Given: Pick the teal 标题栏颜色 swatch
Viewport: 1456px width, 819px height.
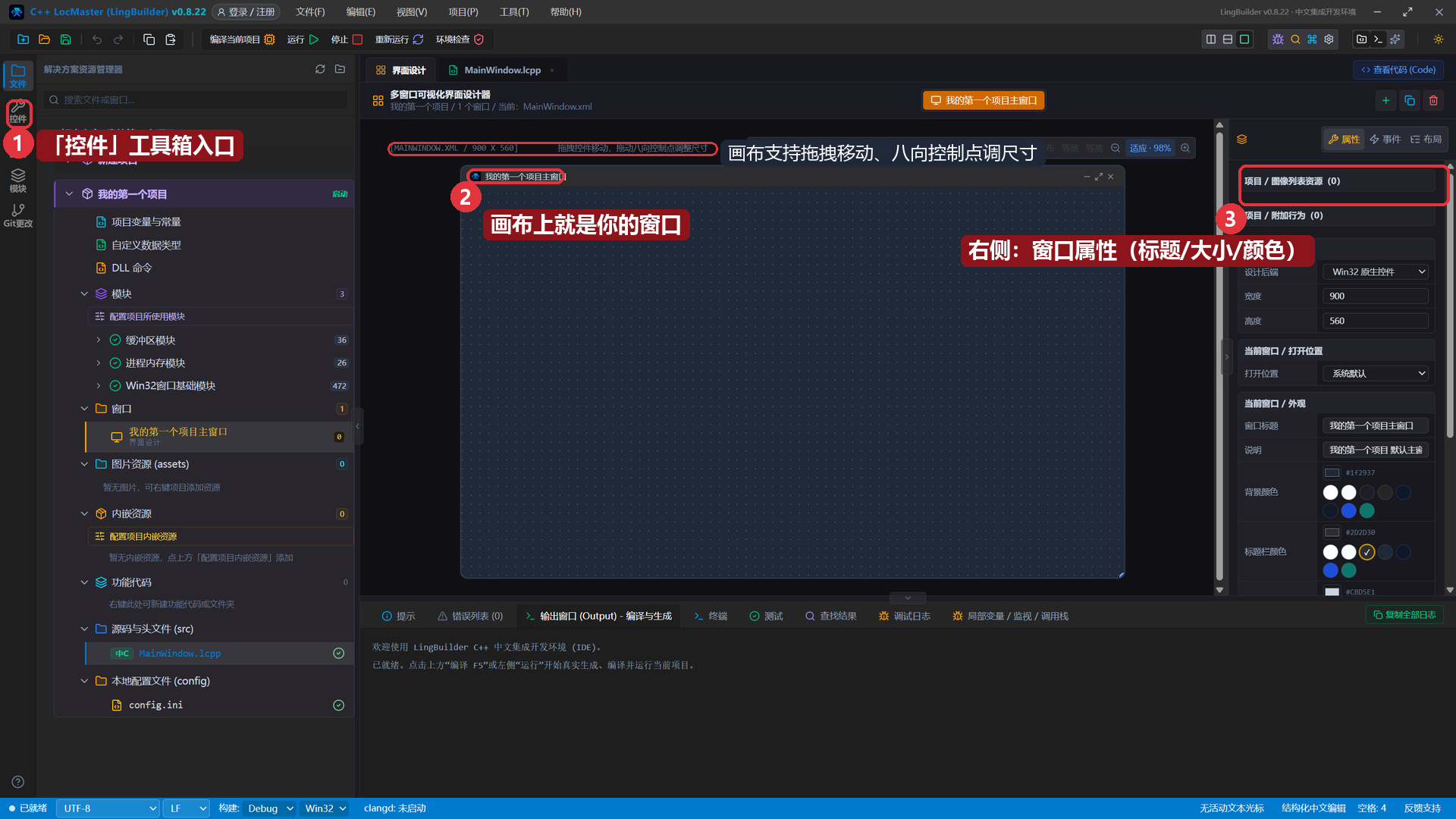Looking at the screenshot, I should (1348, 570).
